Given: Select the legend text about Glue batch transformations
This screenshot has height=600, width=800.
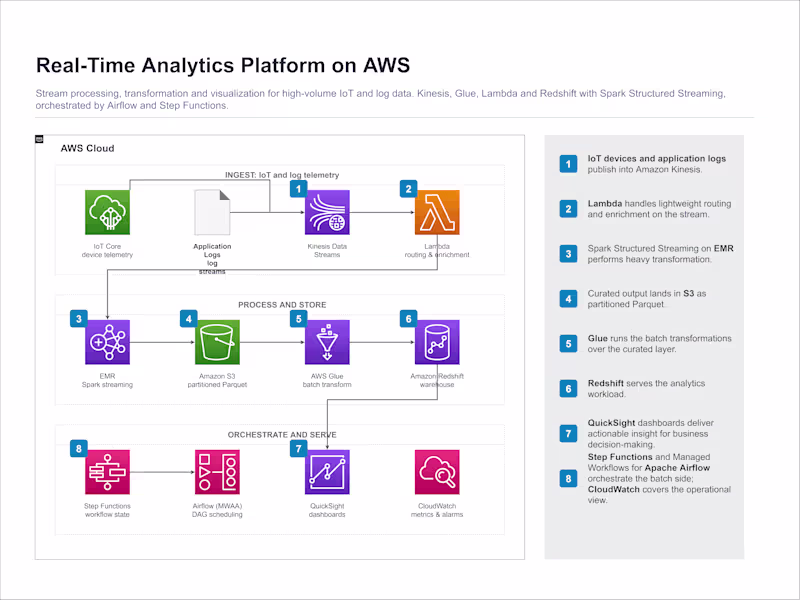Looking at the screenshot, I should pyautogui.click(x=659, y=343).
